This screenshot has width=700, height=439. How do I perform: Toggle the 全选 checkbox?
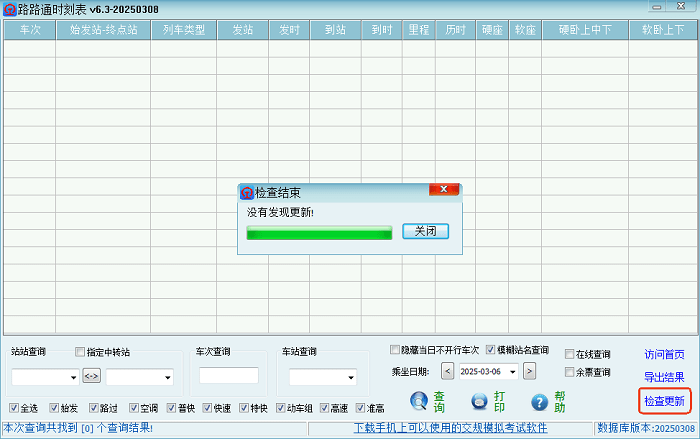point(14,408)
